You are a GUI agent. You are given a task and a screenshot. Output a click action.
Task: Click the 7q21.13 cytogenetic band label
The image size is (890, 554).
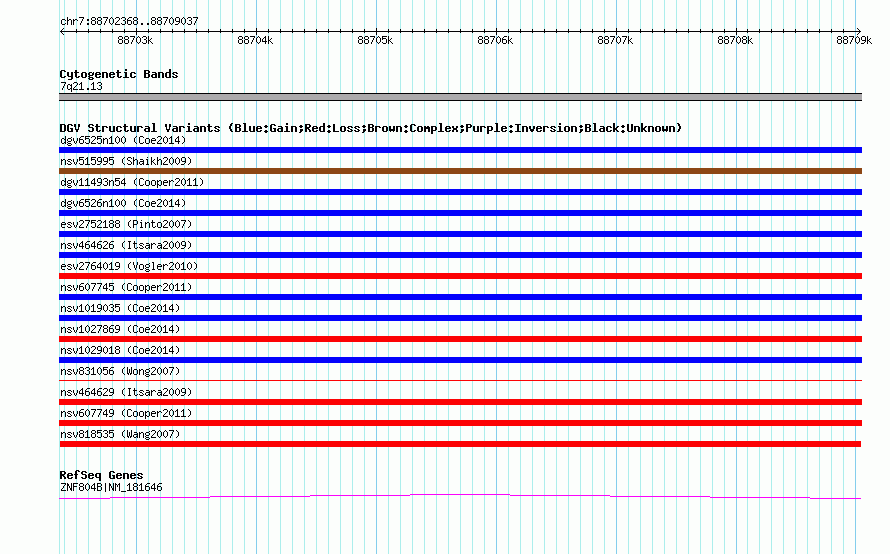point(81,86)
